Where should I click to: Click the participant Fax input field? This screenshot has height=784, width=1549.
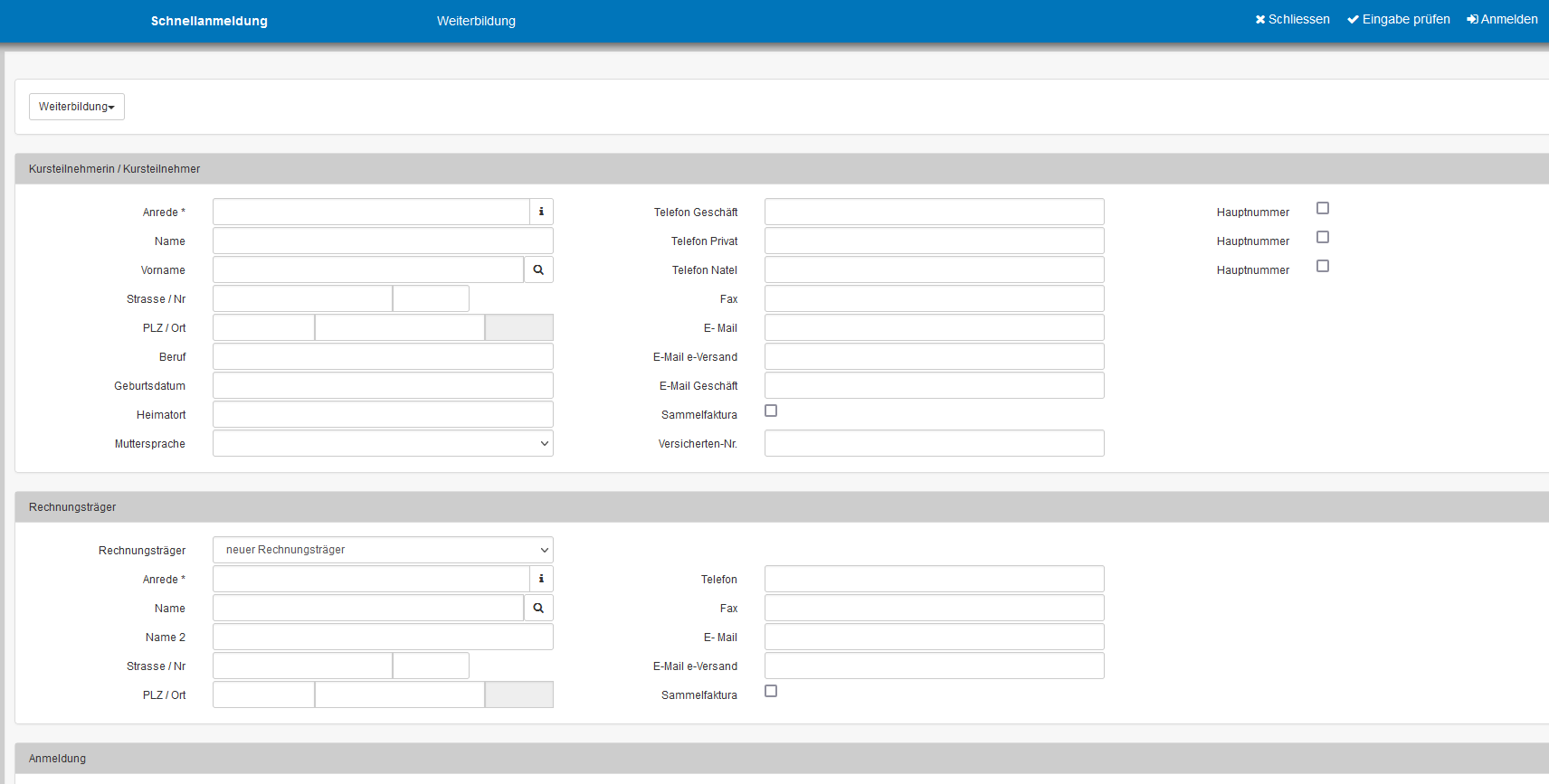934,298
